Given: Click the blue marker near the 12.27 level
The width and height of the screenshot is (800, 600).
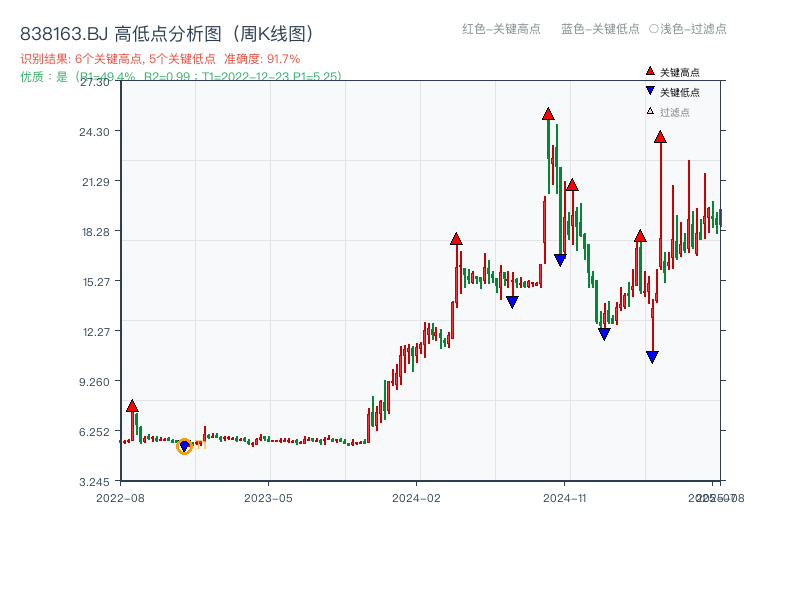Looking at the screenshot, I should pyautogui.click(x=603, y=332).
